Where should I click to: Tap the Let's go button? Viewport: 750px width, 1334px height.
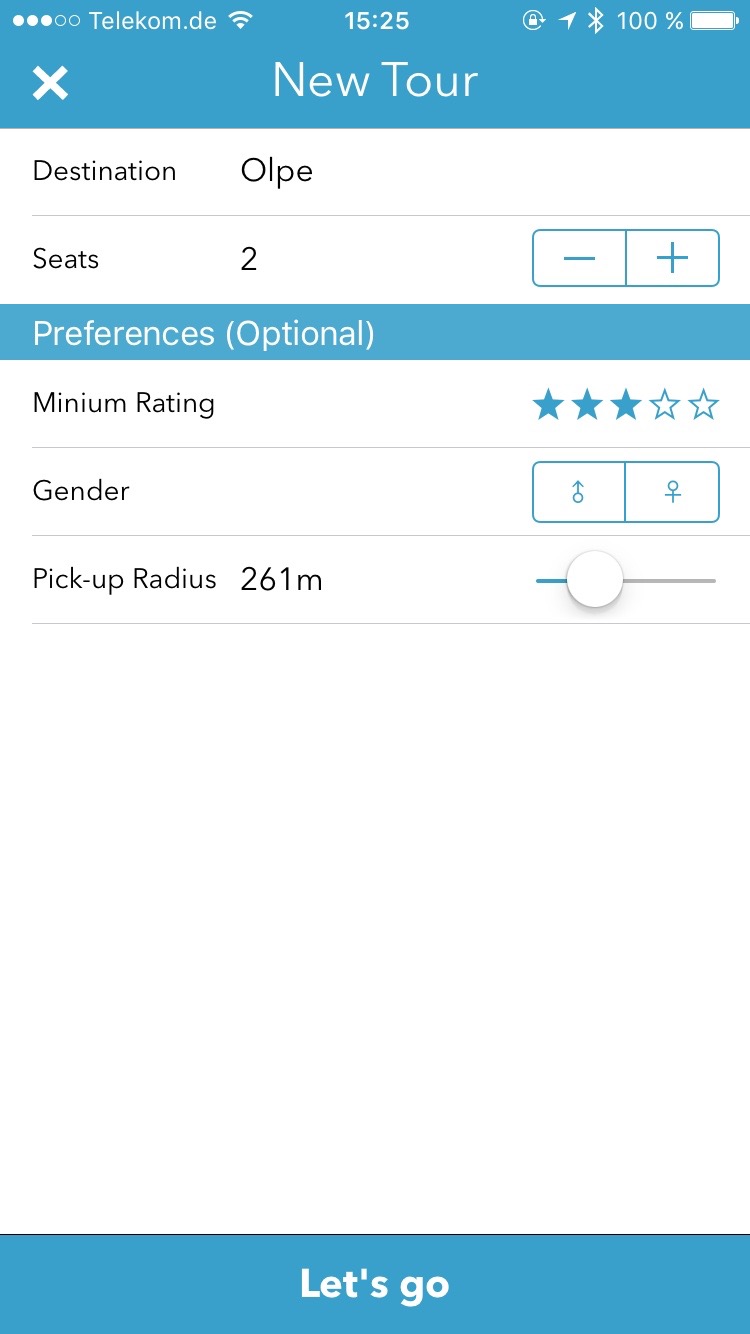(x=375, y=1284)
